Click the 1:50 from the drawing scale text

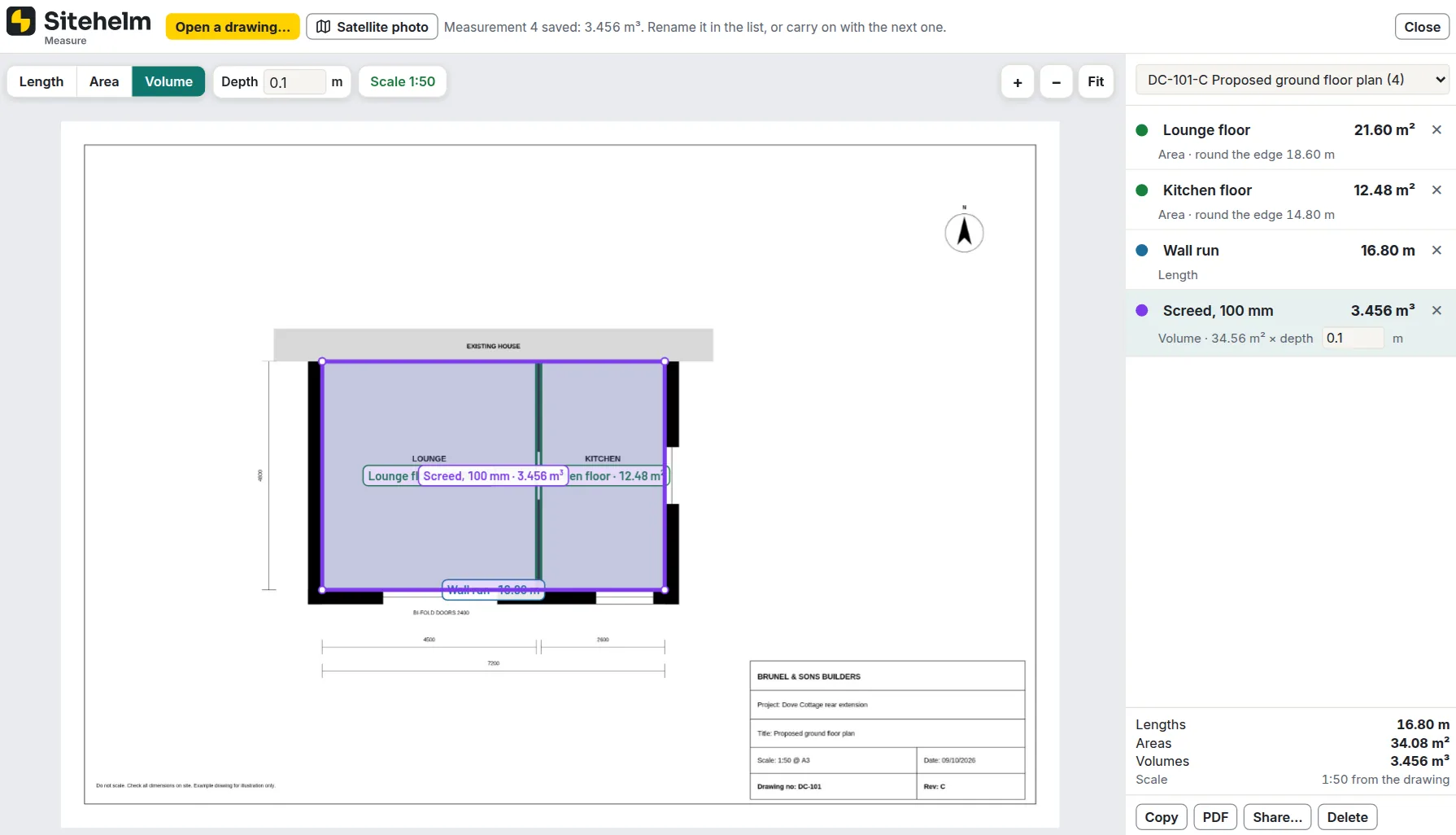click(x=1385, y=780)
